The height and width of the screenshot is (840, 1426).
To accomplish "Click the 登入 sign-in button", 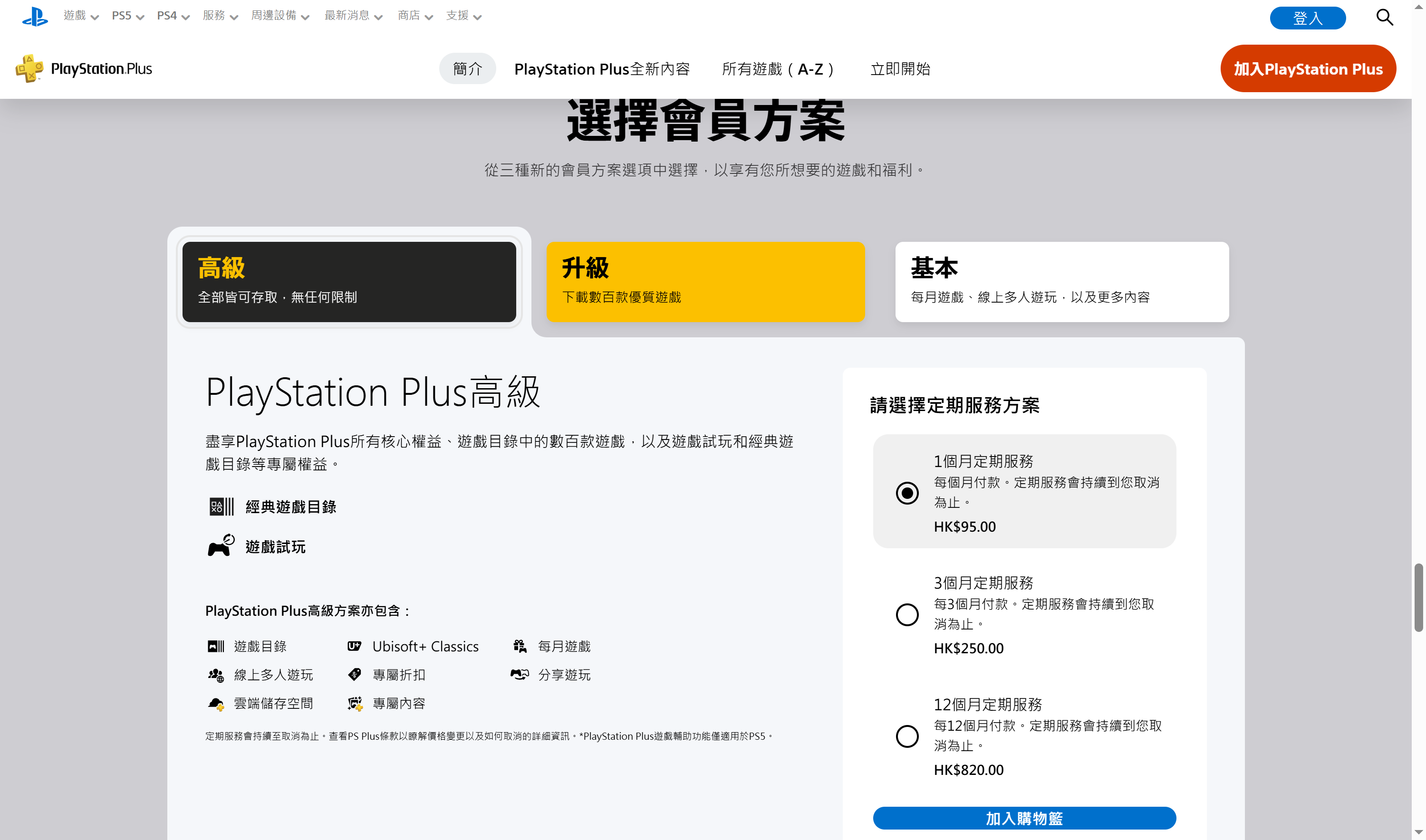I will coord(1307,18).
